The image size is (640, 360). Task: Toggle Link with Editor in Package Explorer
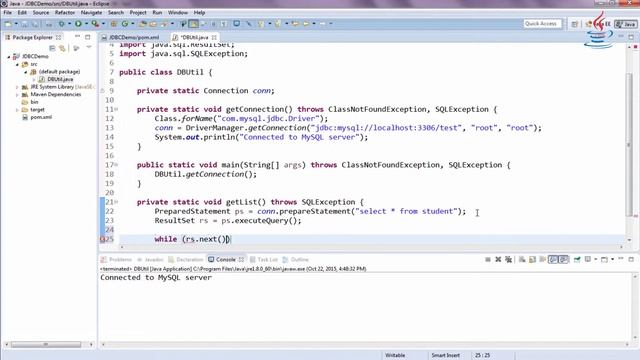coord(62,48)
